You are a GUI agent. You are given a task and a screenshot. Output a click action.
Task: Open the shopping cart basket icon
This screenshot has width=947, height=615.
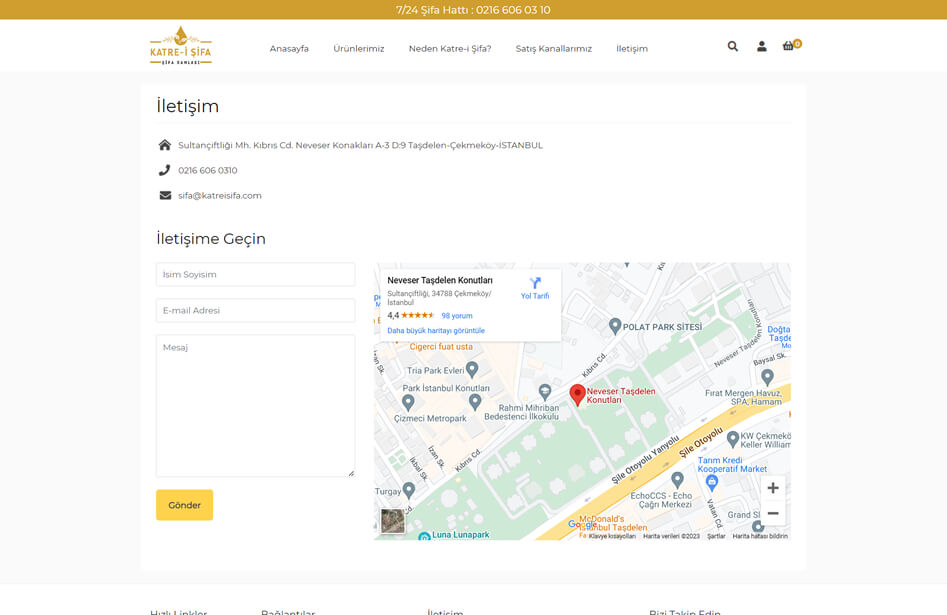click(789, 46)
